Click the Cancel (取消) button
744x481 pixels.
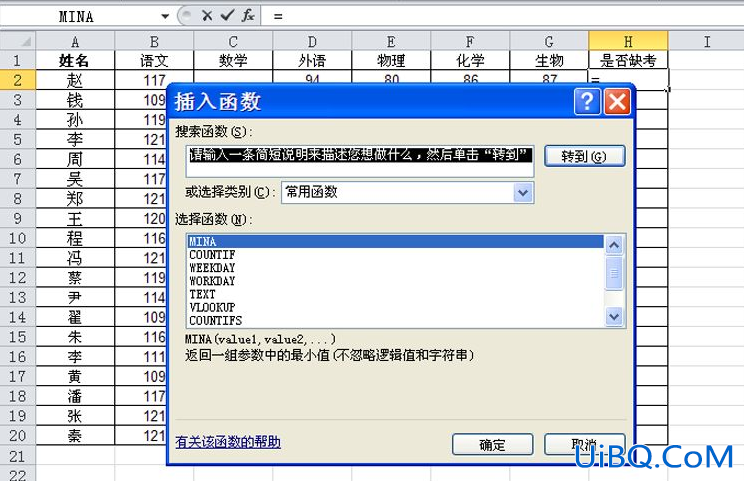(584, 444)
